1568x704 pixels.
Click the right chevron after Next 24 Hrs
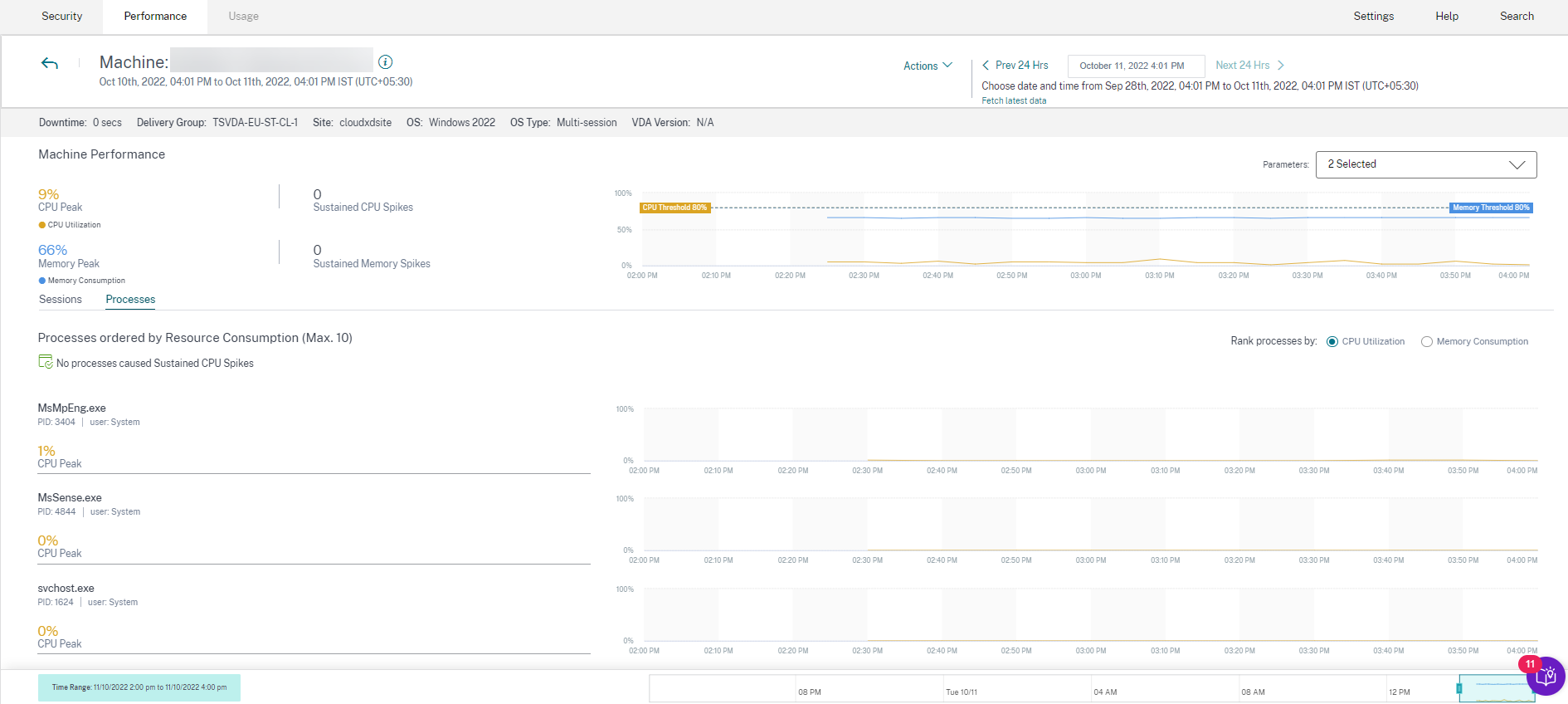pyautogui.click(x=1281, y=66)
